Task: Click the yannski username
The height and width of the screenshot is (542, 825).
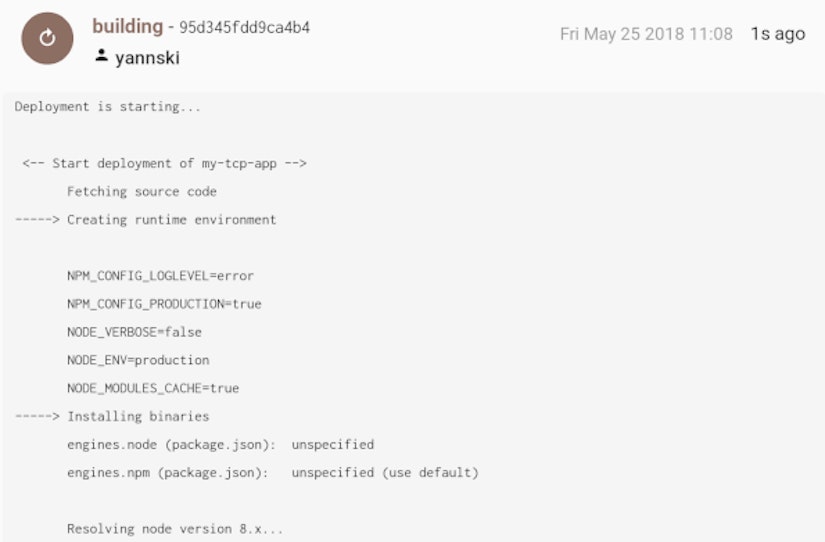Action: pos(147,57)
